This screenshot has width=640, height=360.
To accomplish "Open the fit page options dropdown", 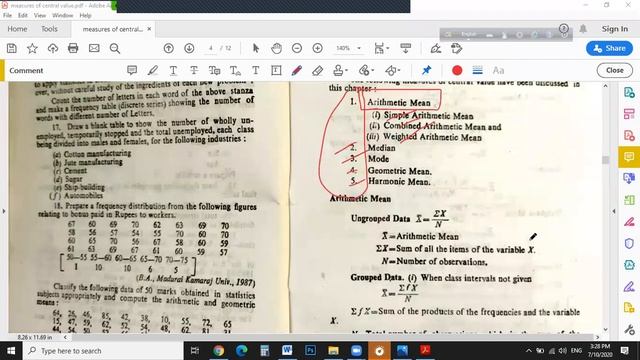I will [x=382, y=49].
